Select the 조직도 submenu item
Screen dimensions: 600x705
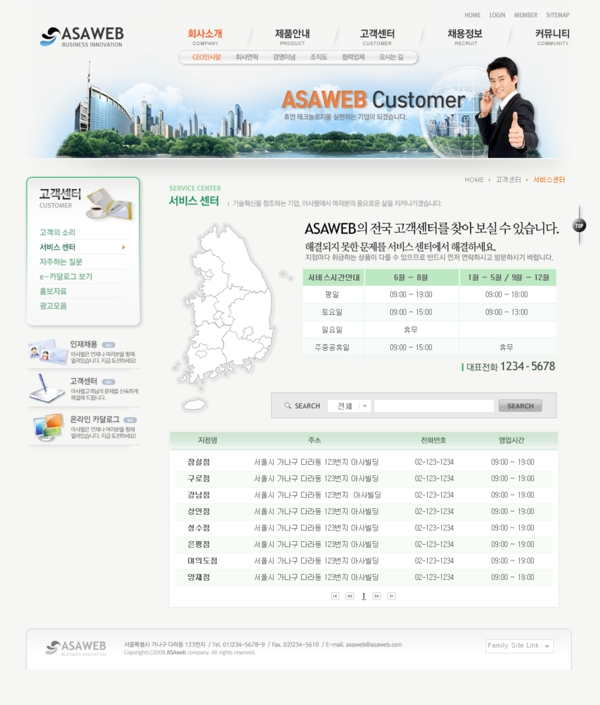point(318,57)
